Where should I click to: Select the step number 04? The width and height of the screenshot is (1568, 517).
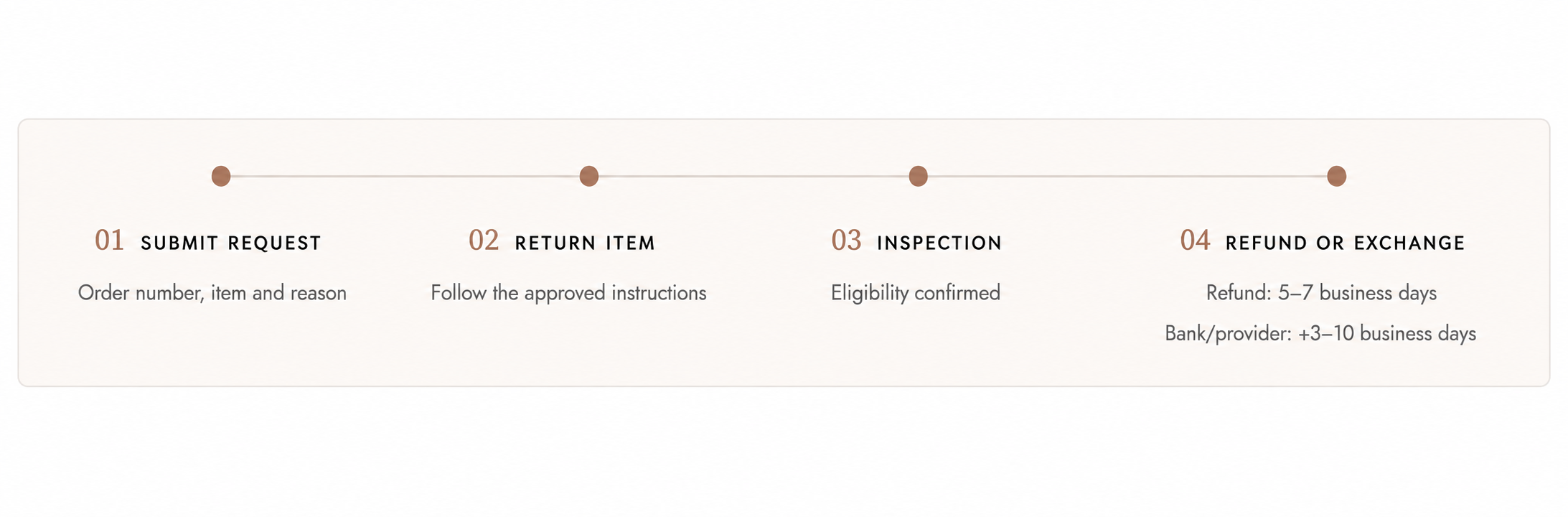tap(1196, 241)
